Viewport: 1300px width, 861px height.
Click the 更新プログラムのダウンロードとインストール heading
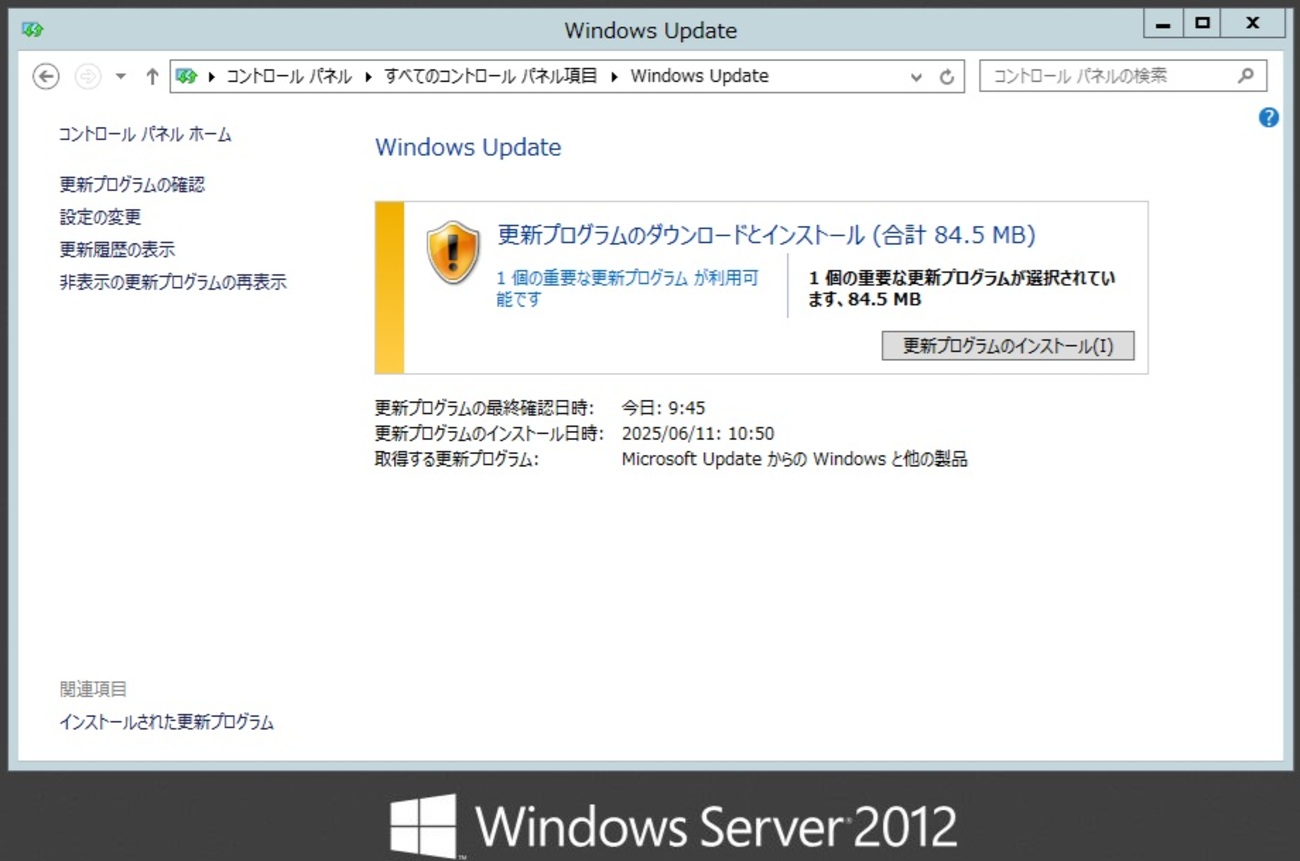pos(767,235)
